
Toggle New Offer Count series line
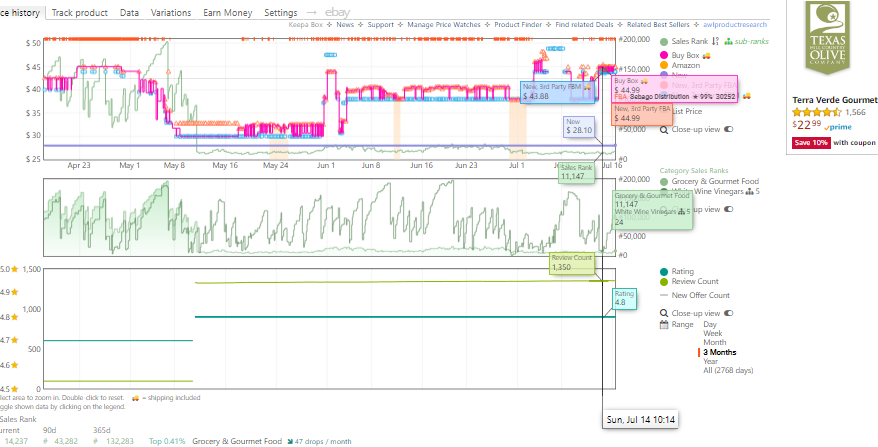point(664,295)
